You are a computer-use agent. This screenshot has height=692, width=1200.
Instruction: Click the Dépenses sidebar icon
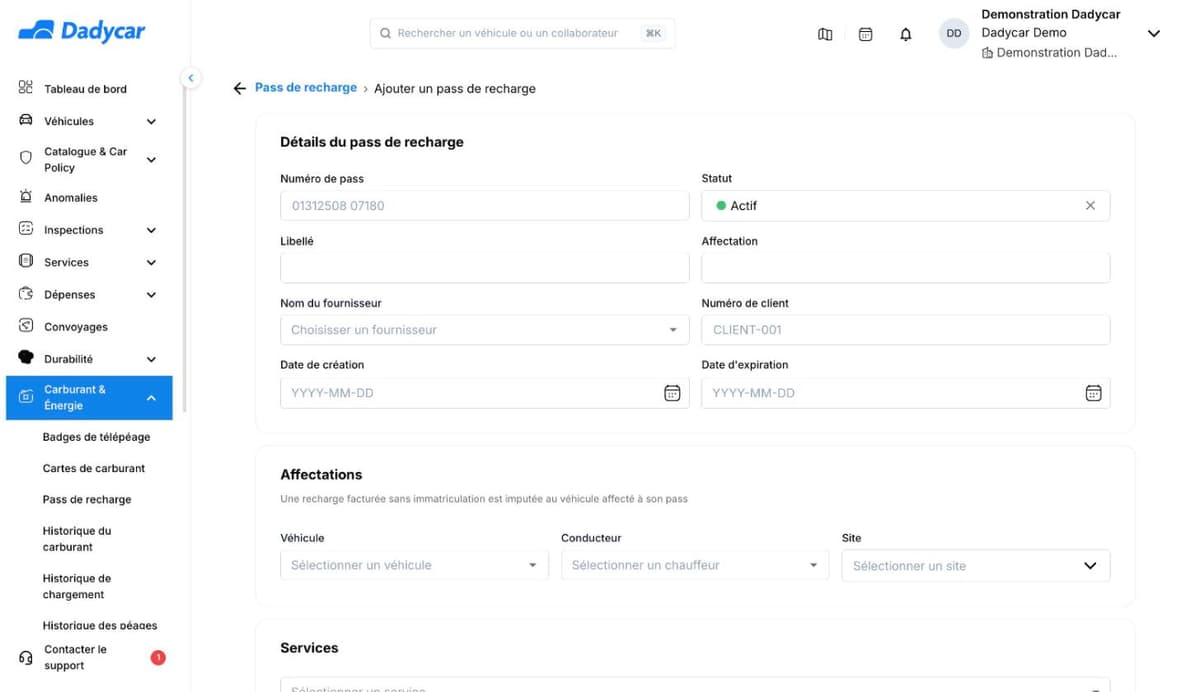[x=26, y=294]
